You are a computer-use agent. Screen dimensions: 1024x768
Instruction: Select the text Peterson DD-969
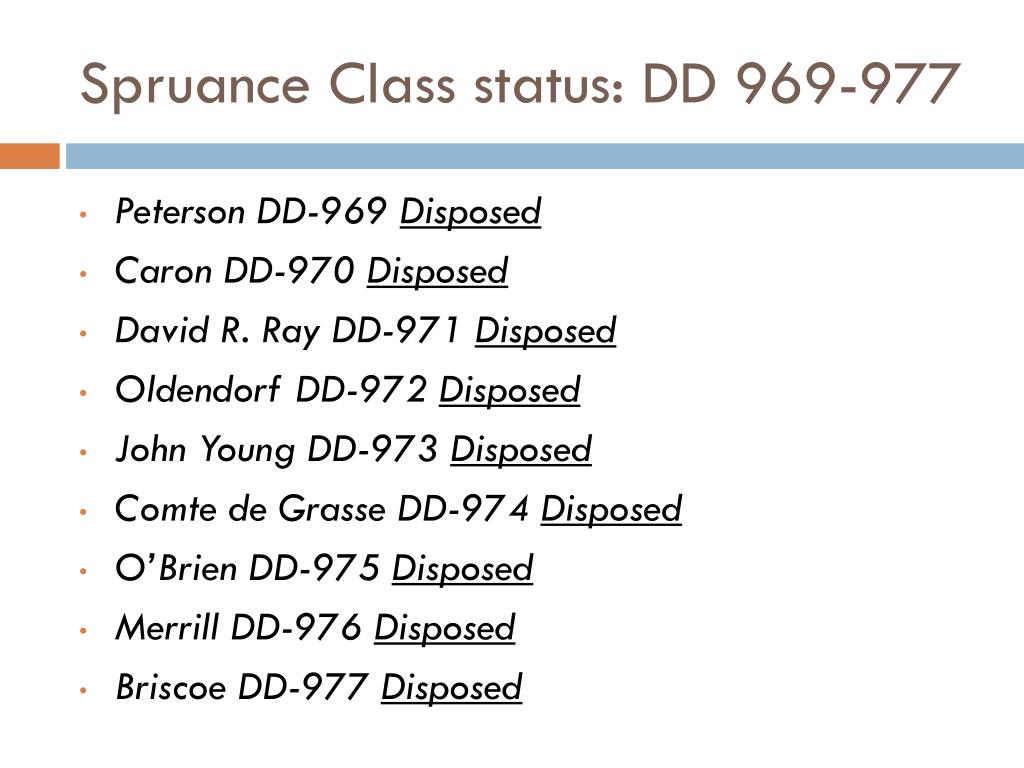(251, 212)
